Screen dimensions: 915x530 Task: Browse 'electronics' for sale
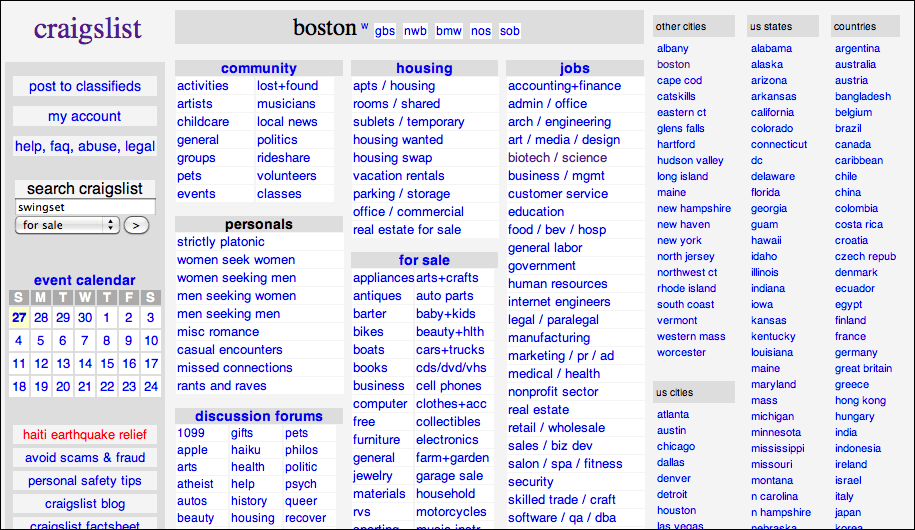coord(447,440)
